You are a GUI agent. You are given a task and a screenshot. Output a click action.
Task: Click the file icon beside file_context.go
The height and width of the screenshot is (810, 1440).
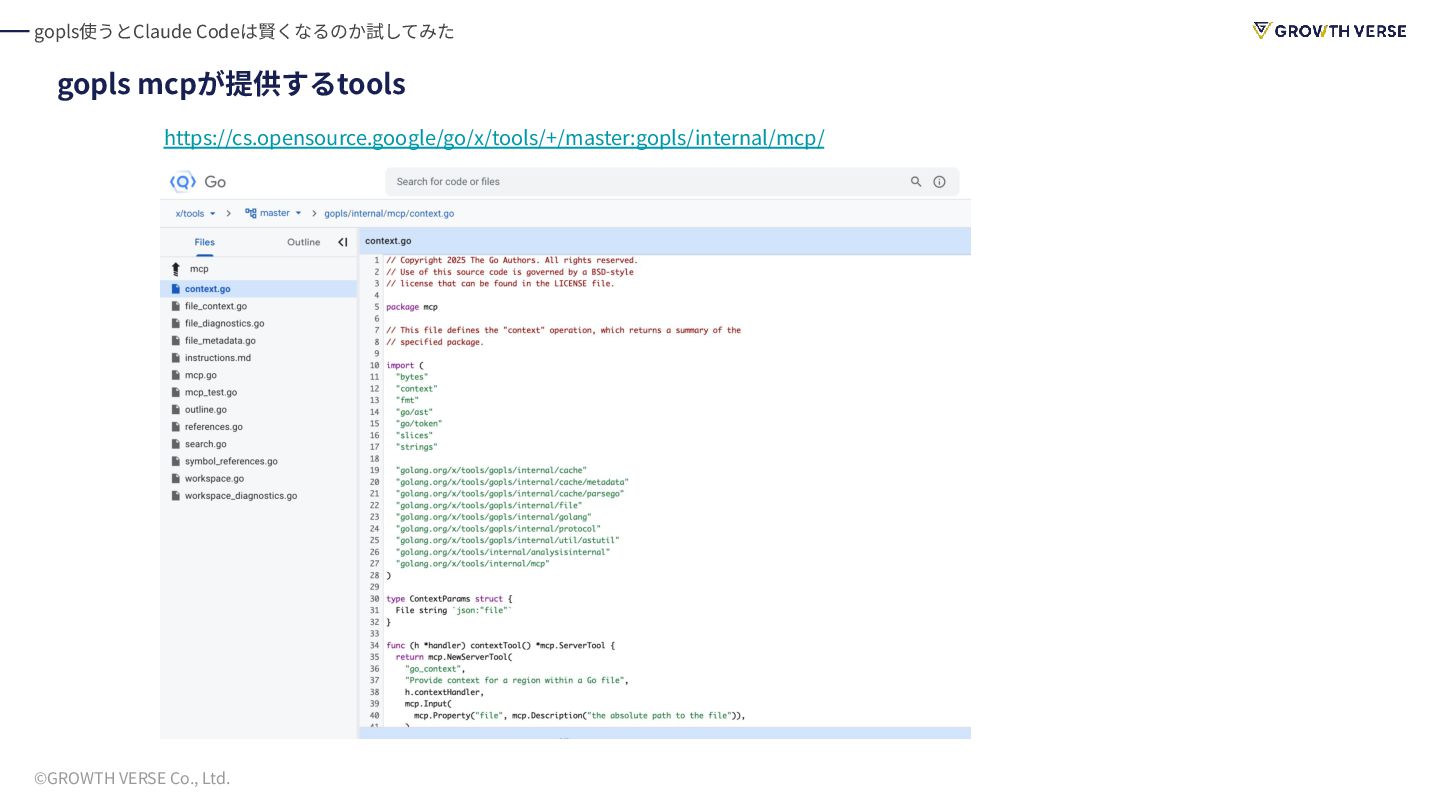(x=176, y=306)
